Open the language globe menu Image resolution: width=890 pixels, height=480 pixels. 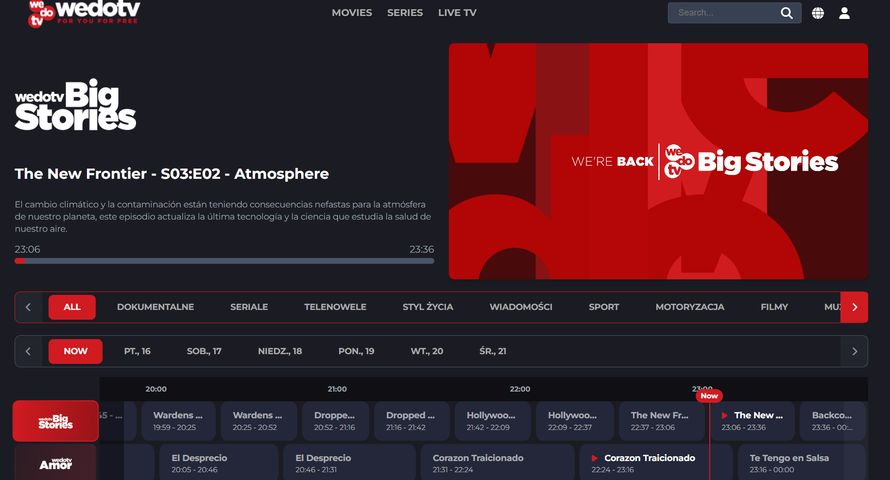click(x=818, y=13)
